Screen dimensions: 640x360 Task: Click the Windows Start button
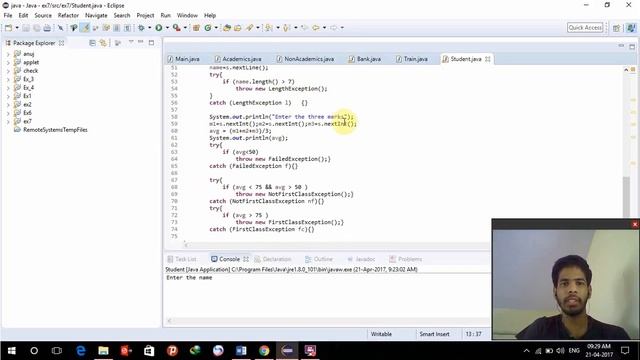[x=11, y=351]
